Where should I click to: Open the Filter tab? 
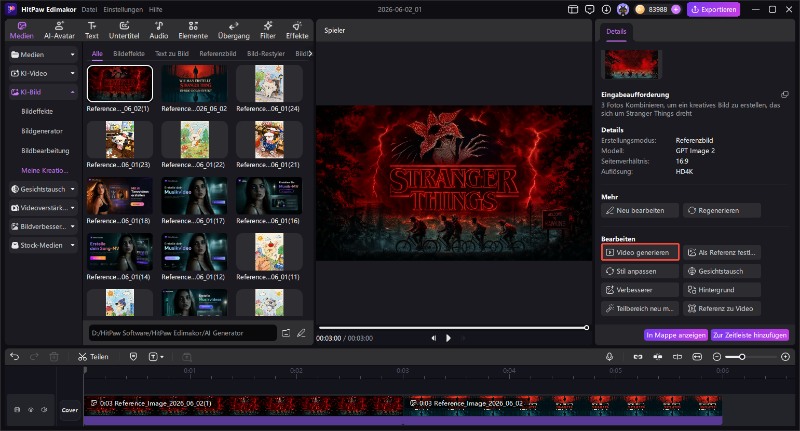267,31
